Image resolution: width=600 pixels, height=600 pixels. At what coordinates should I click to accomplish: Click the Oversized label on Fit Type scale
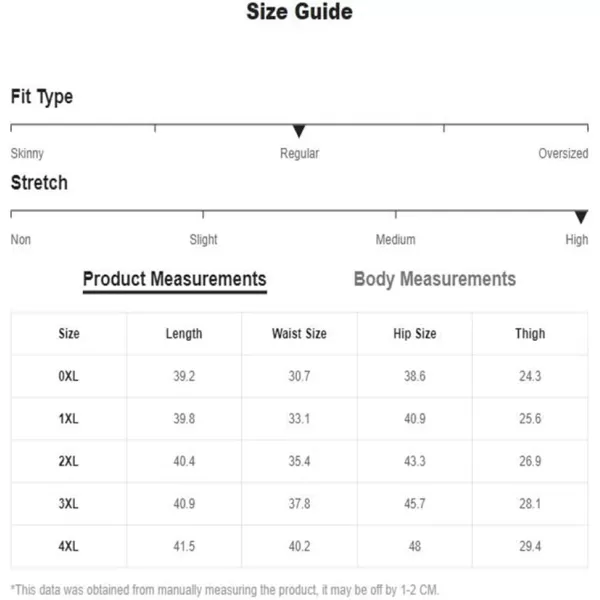(x=563, y=153)
